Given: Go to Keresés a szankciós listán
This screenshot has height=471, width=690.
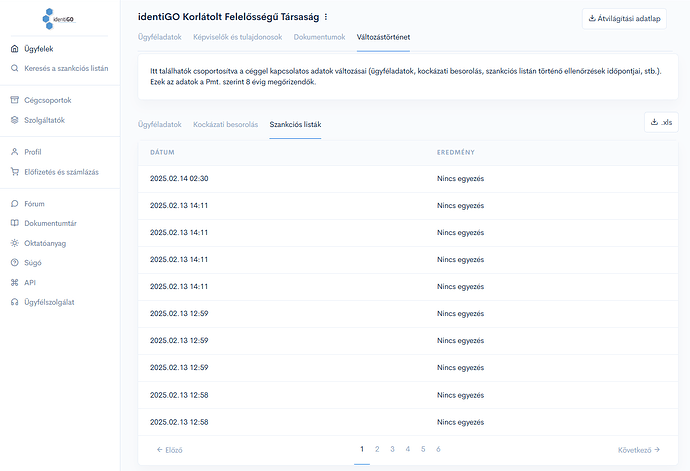Looking at the screenshot, I should 66,68.
